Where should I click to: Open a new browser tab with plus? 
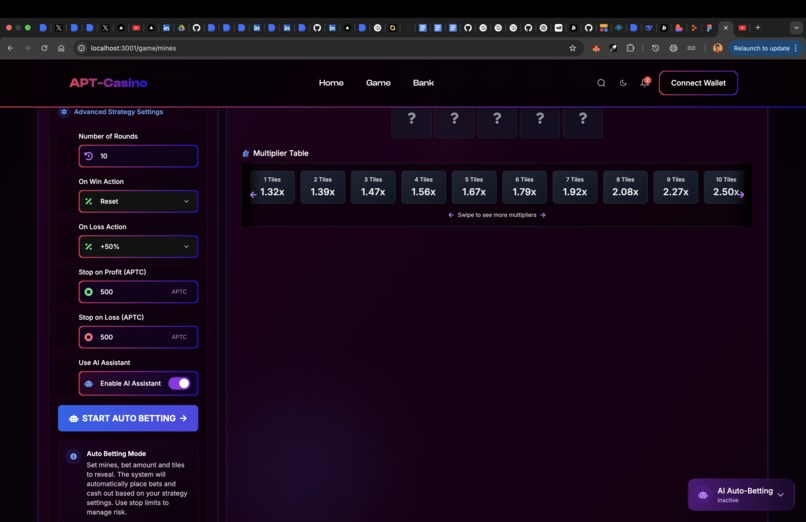pos(758,28)
